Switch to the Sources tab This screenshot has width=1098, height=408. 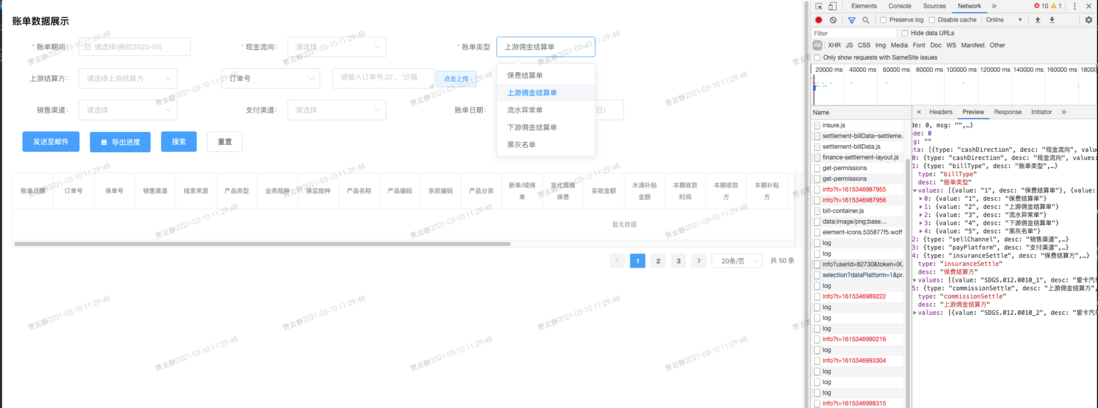pos(934,6)
